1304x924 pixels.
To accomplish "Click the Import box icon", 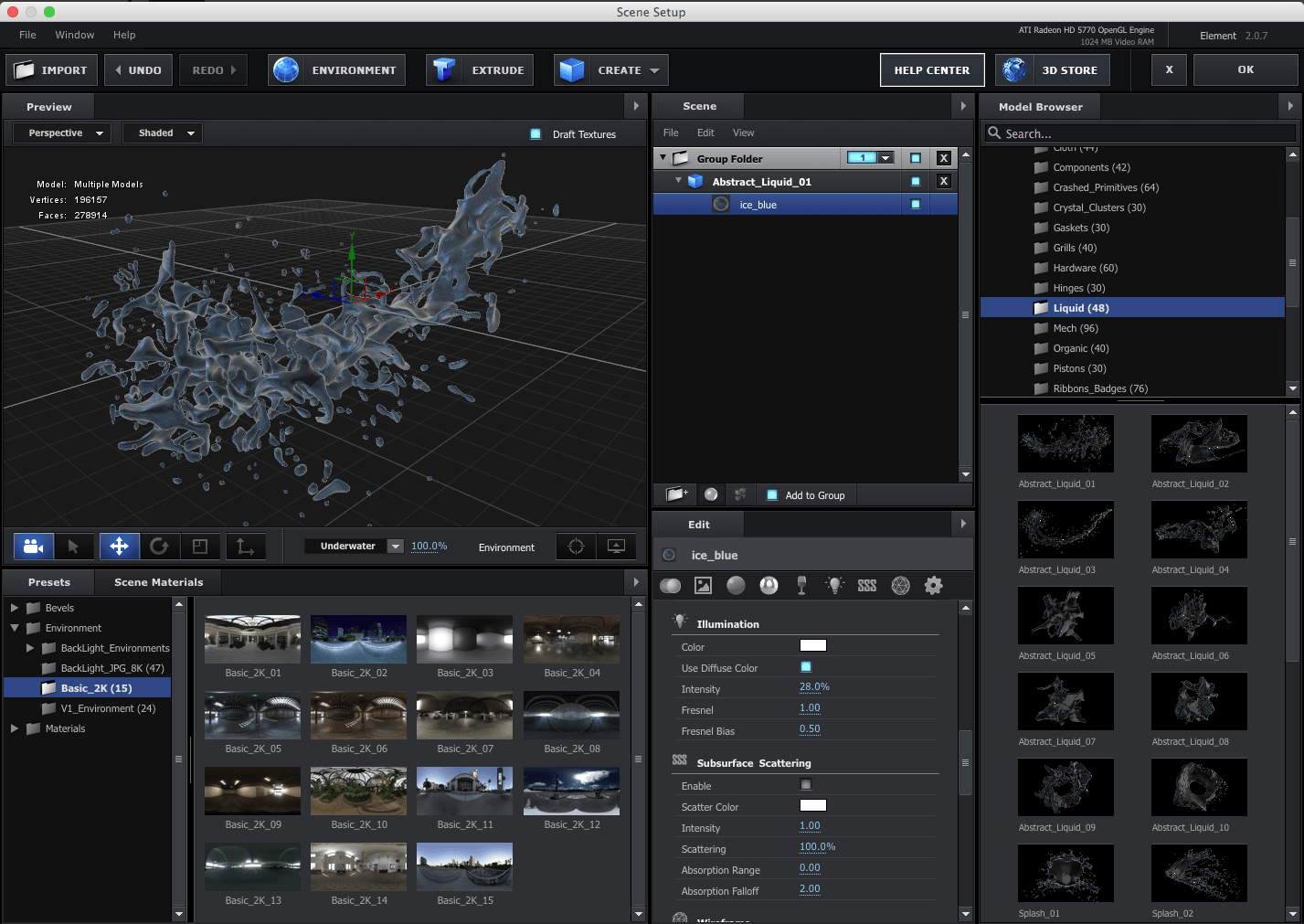I will coord(25,70).
